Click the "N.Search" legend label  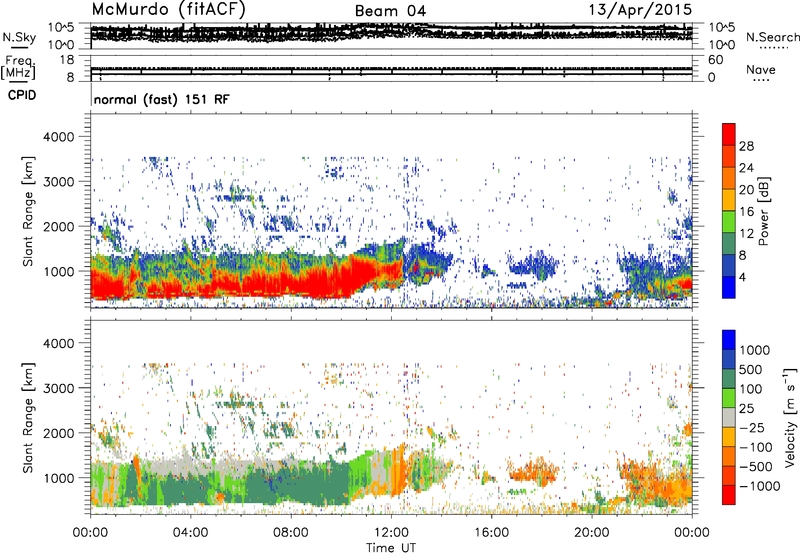pos(772,37)
